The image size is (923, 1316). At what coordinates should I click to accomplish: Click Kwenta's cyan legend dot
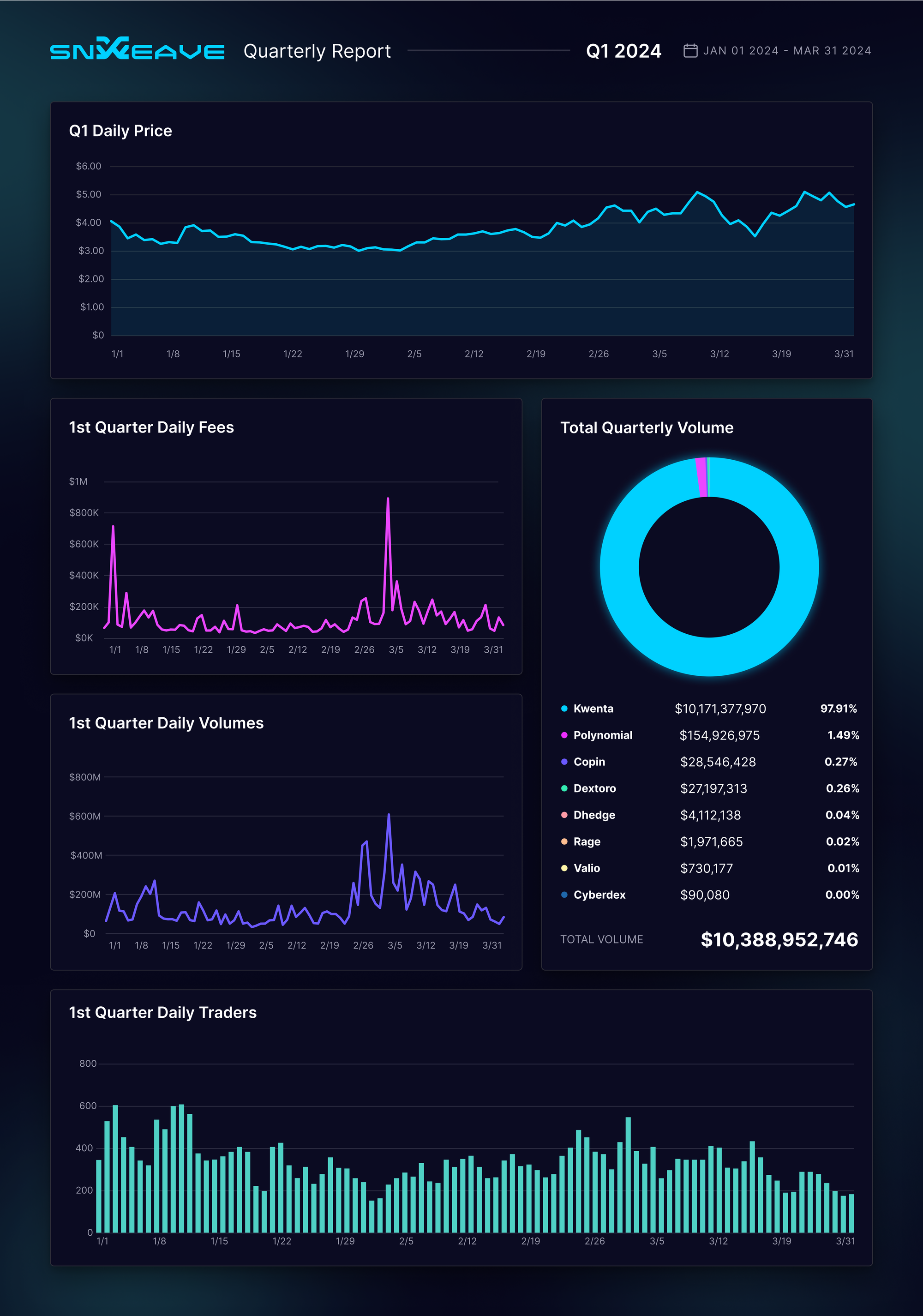pyautogui.click(x=564, y=709)
